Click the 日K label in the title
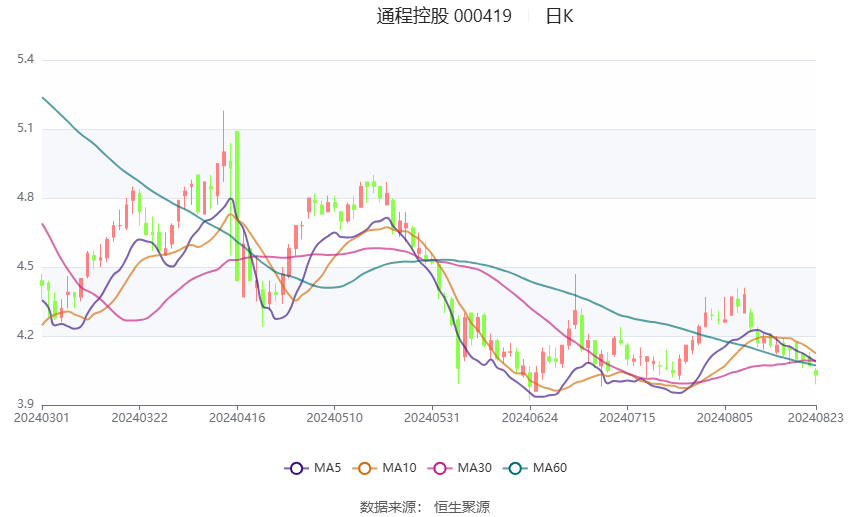The image size is (850, 517). (559, 16)
